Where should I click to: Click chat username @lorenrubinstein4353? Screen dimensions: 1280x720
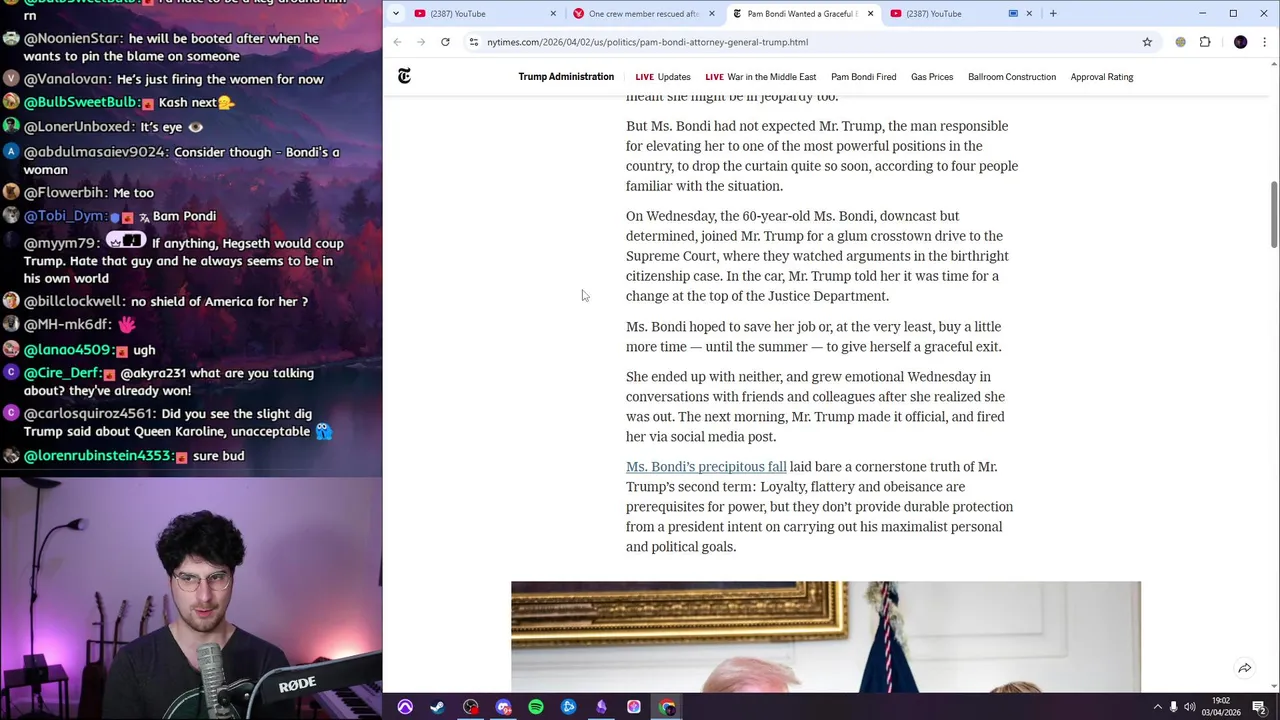coord(99,456)
